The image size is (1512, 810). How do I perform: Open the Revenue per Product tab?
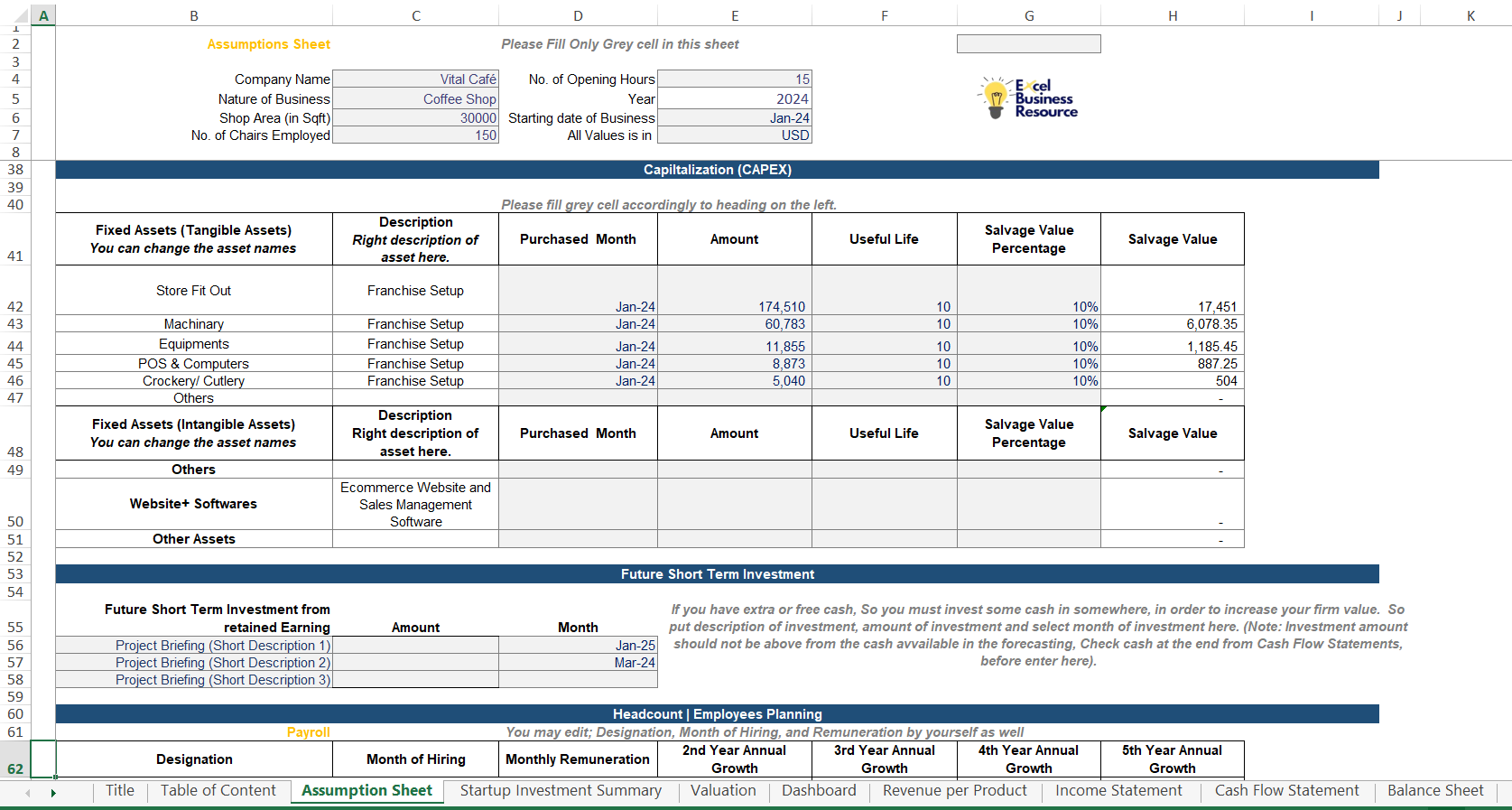coord(954,790)
